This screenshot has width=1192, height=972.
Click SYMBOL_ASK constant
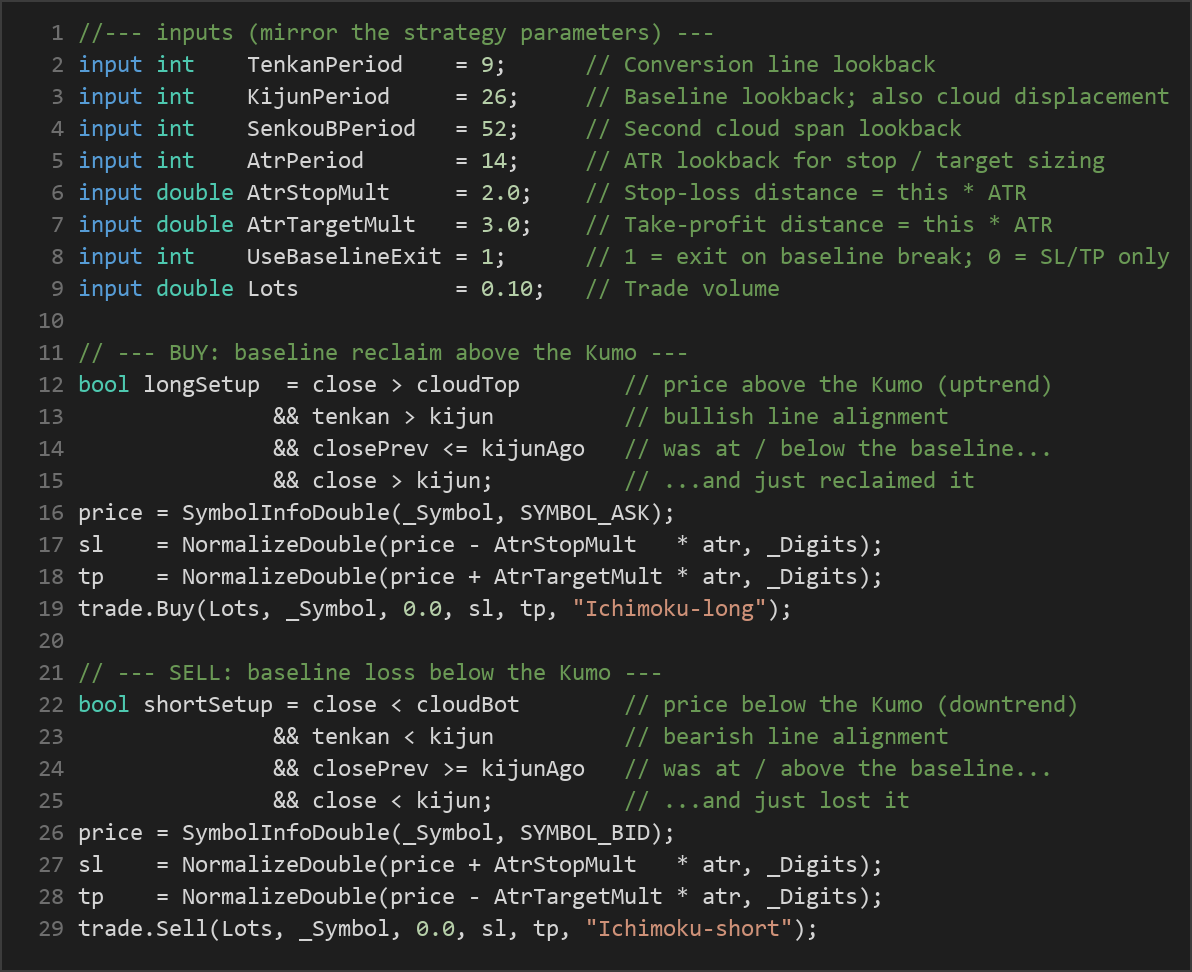pos(585,513)
